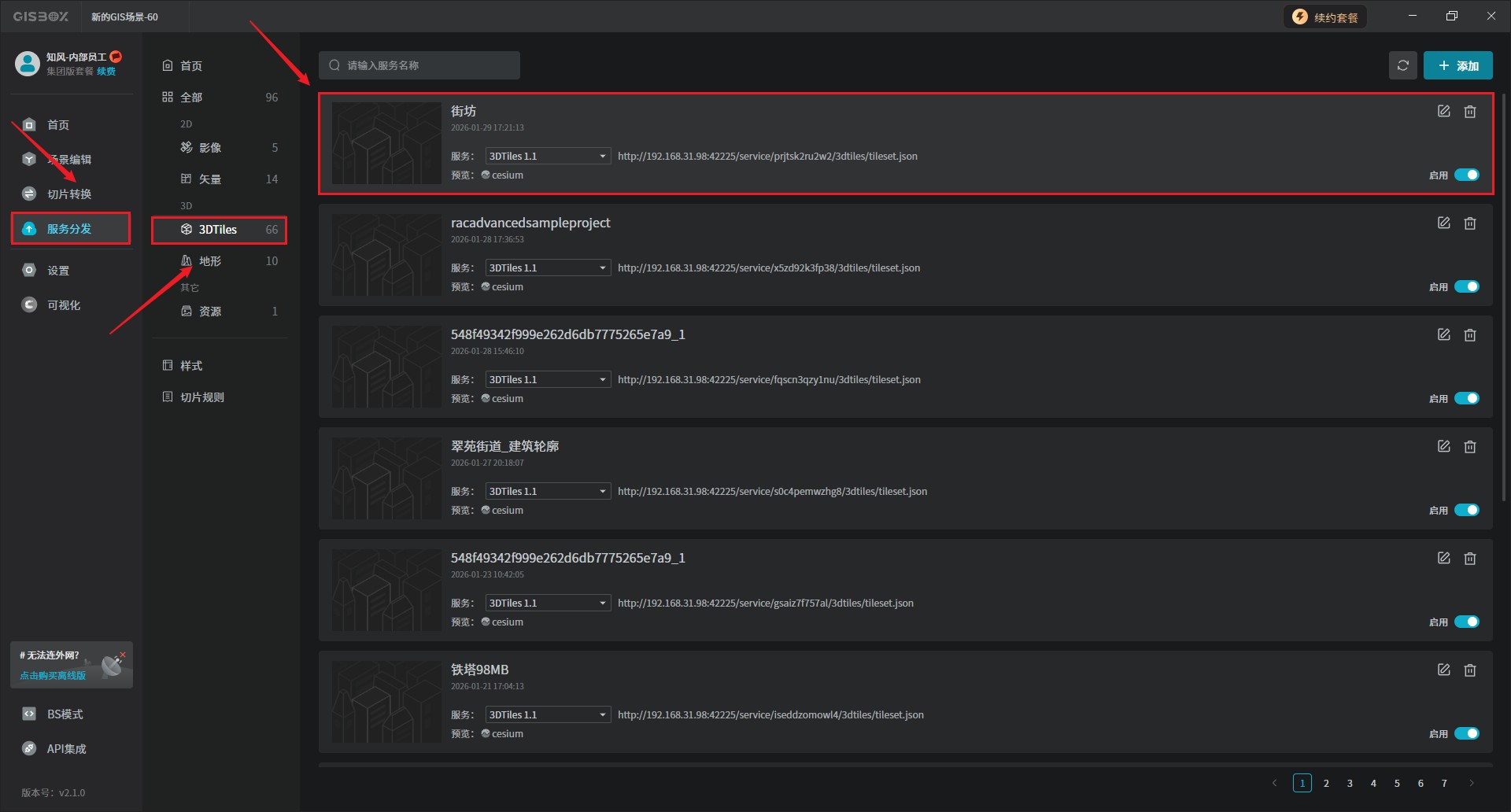1511x812 pixels.
Task: Go to page 2 of results
Action: (1326, 784)
